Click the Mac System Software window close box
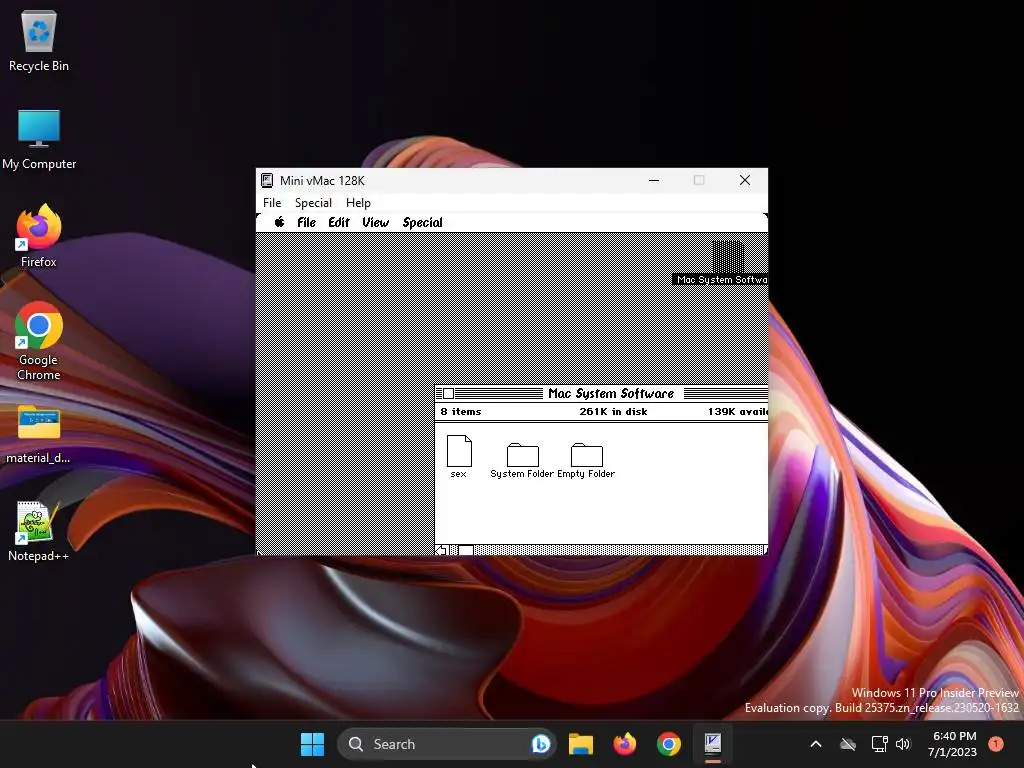Viewport: 1024px width, 768px height. pyautogui.click(x=449, y=393)
